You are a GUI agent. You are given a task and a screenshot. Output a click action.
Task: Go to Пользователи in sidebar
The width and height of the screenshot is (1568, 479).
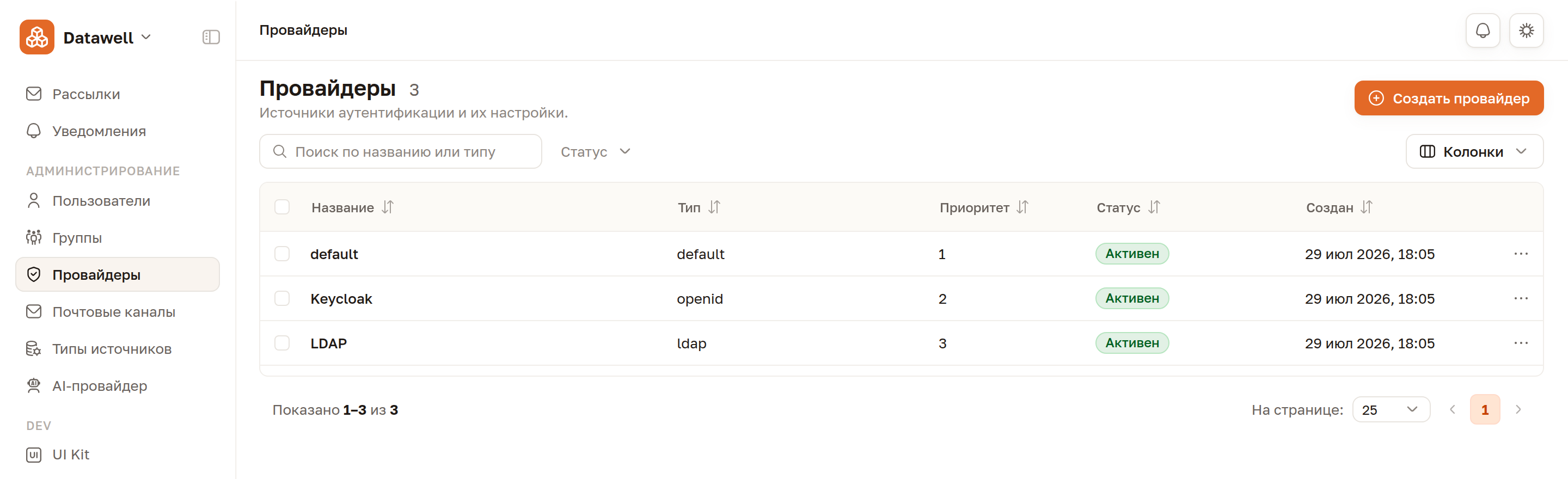click(x=118, y=201)
